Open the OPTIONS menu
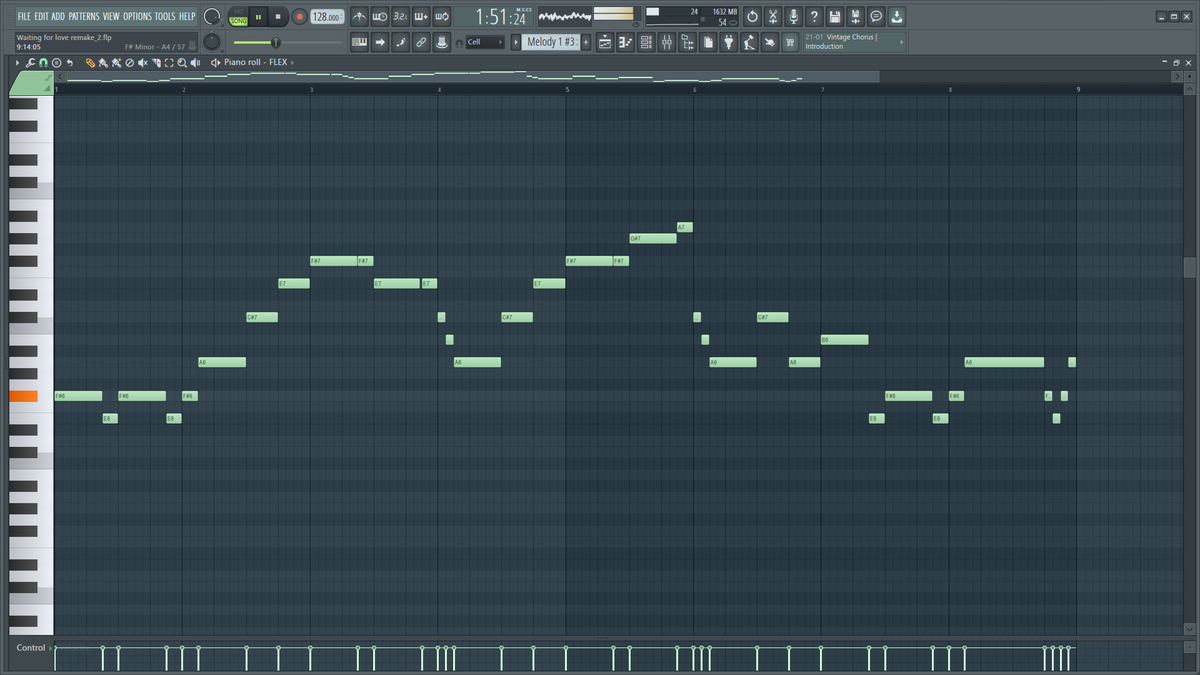 (x=137, y=17)
